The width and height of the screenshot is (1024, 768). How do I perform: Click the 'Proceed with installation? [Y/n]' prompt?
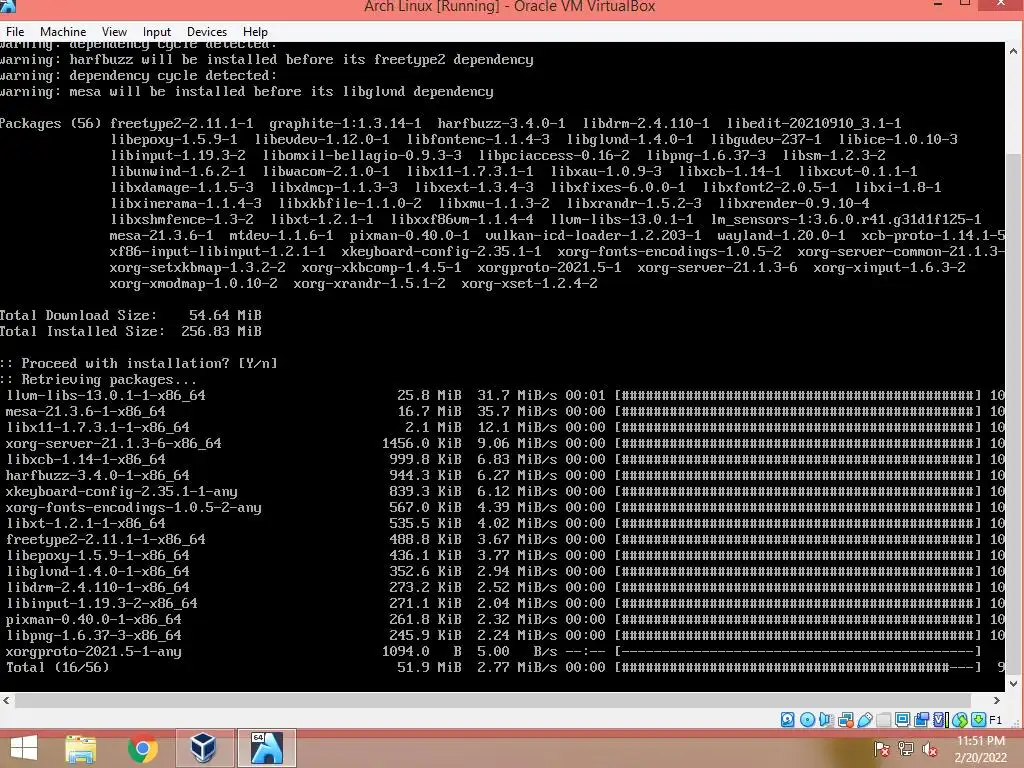[x=138, y=363]
